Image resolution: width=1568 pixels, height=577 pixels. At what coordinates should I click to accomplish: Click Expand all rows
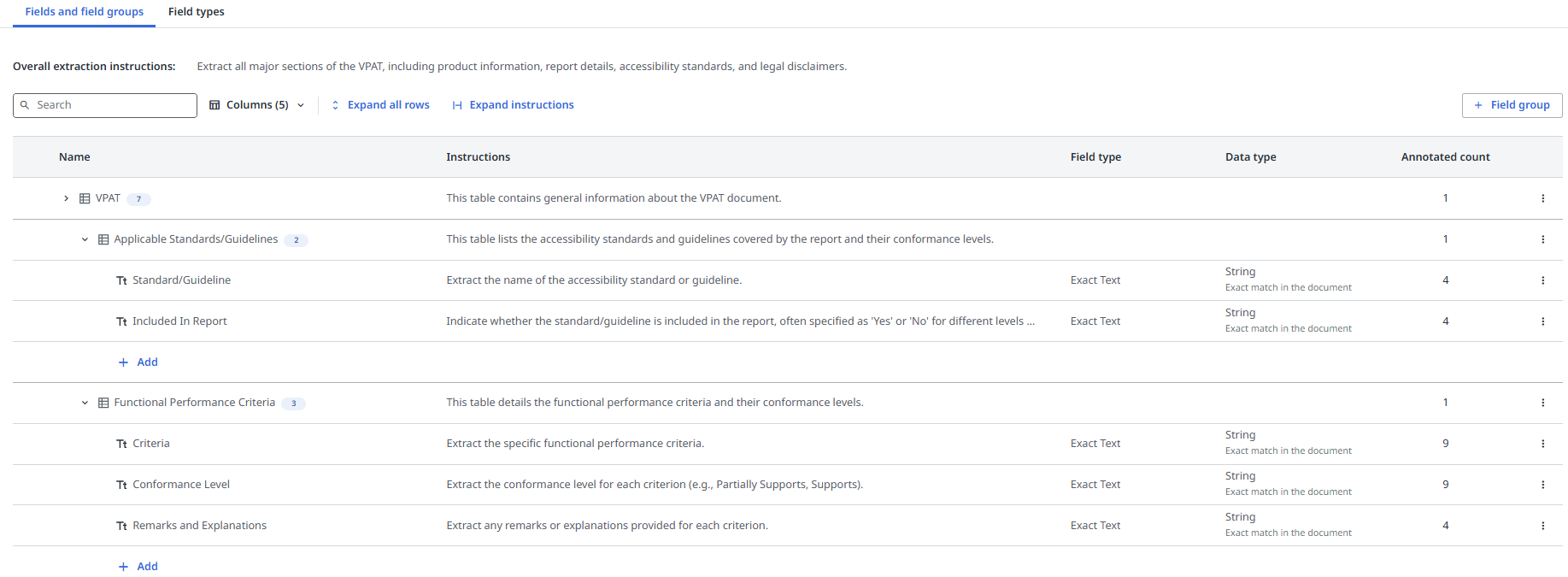click(380, 105)
